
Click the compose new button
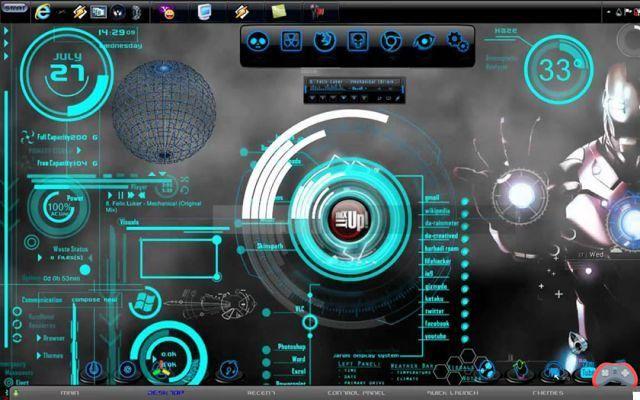[x=94, y=300]
